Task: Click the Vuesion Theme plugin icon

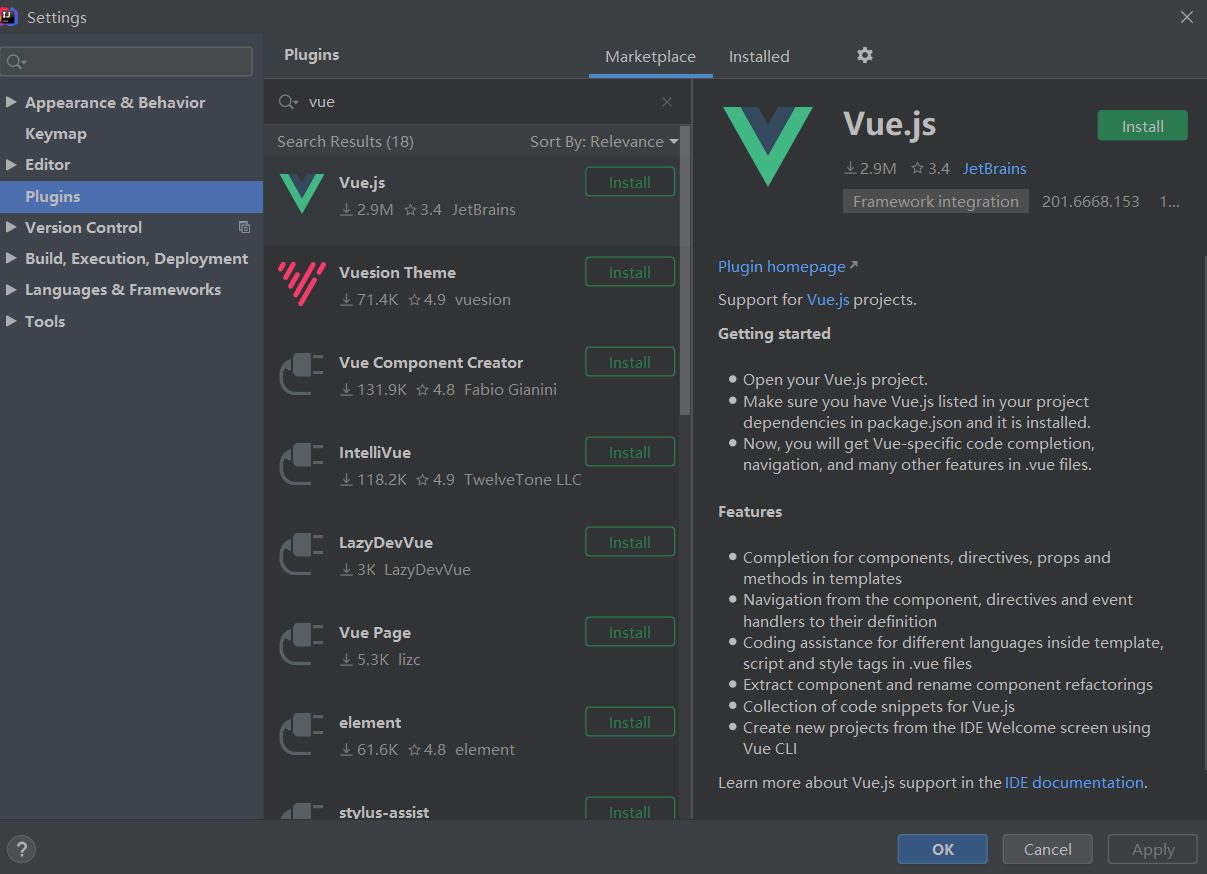Action: click(301, 283)
